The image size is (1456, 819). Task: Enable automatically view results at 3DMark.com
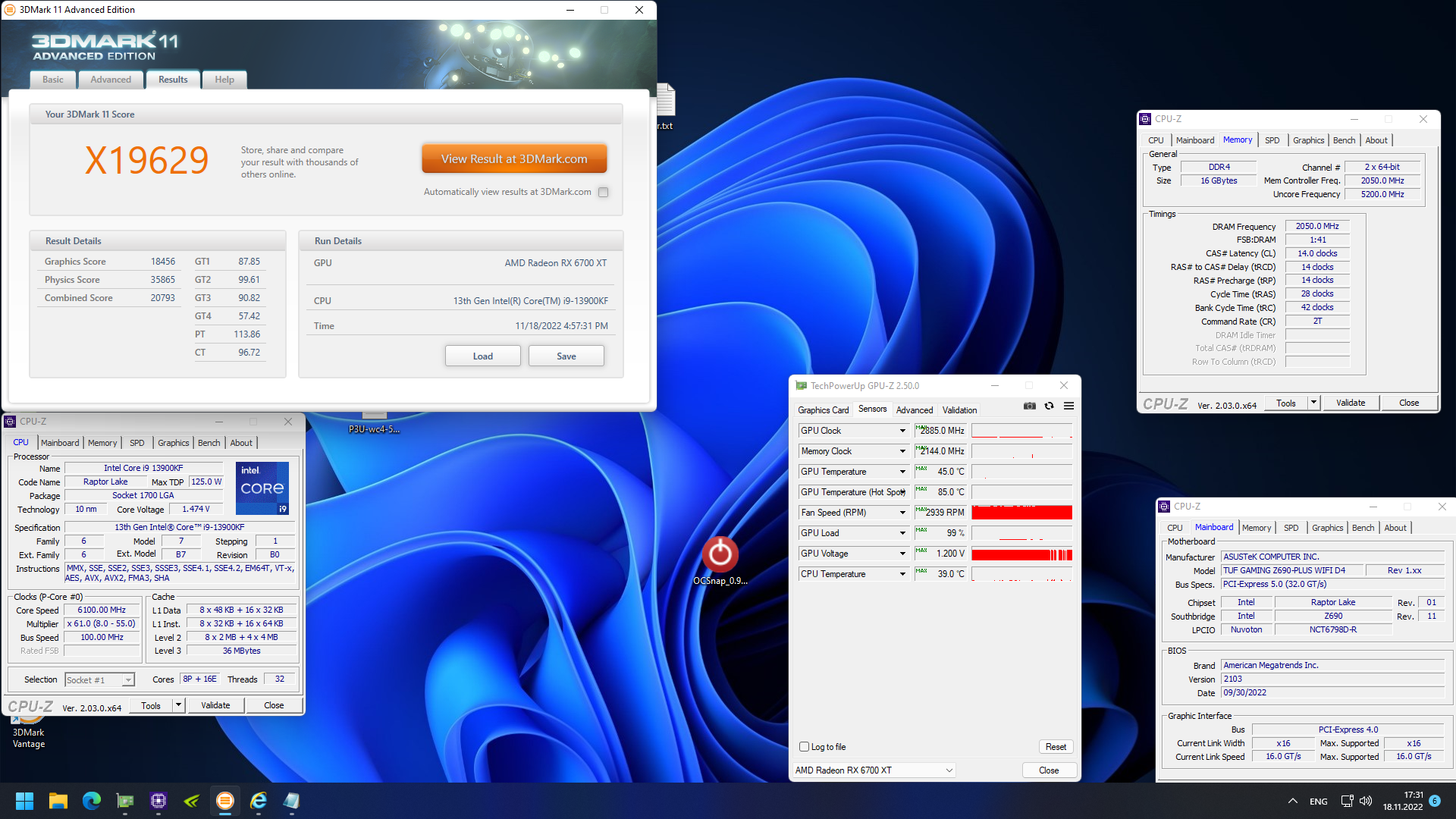pos(604,193)
